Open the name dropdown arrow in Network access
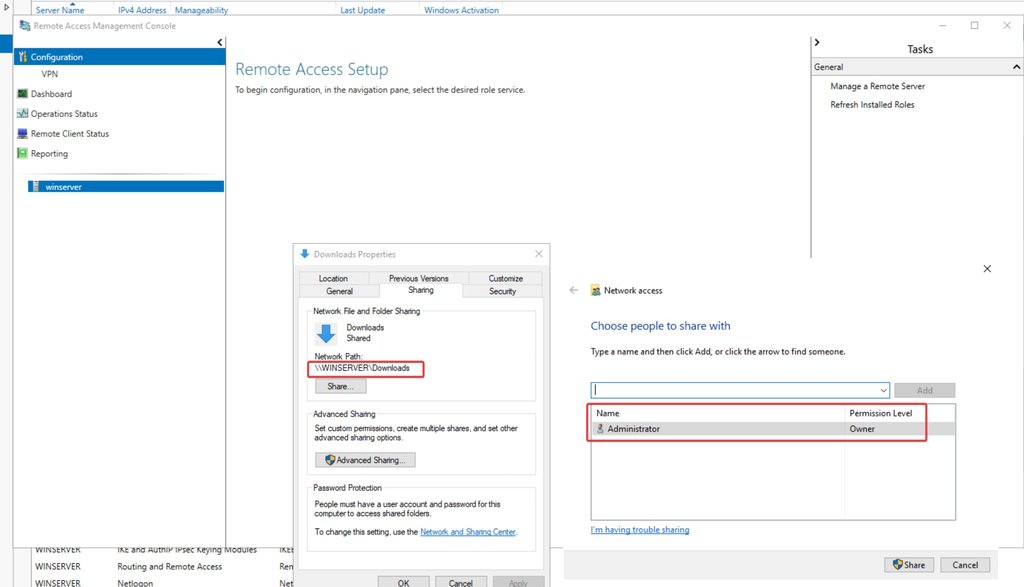 882,390
